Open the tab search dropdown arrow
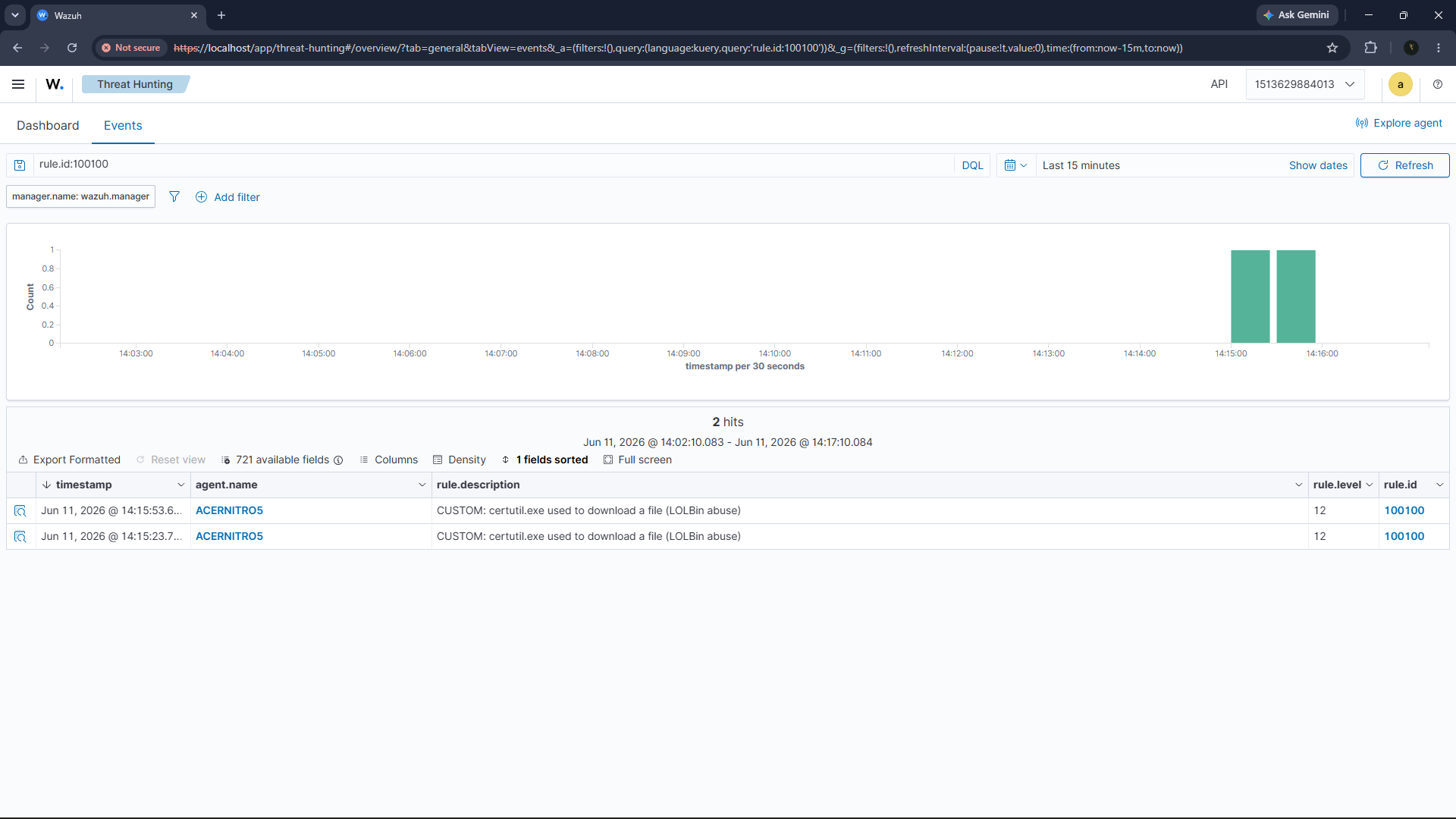 point(15,15)
